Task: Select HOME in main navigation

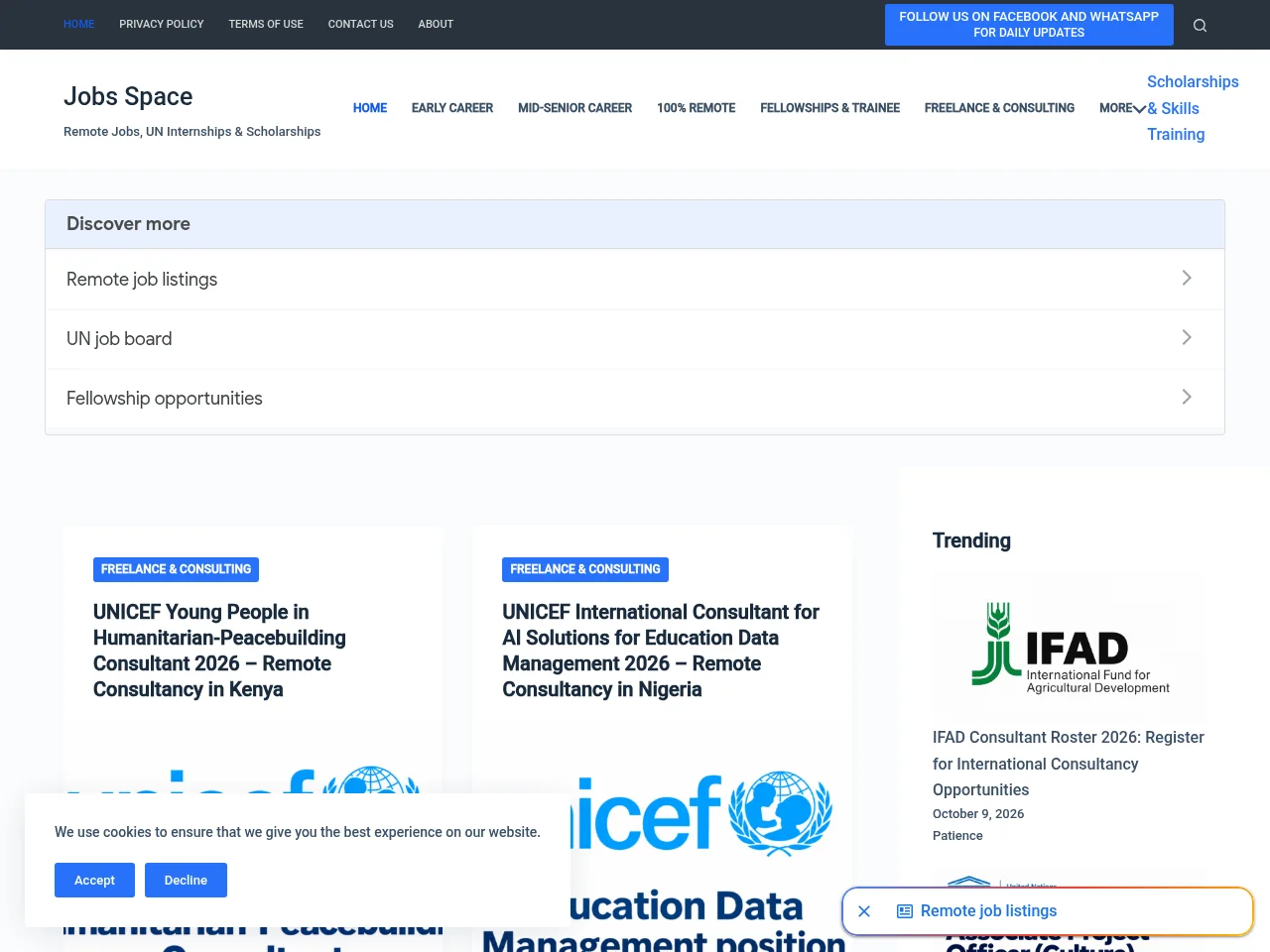Action: [x=370, y=108]
